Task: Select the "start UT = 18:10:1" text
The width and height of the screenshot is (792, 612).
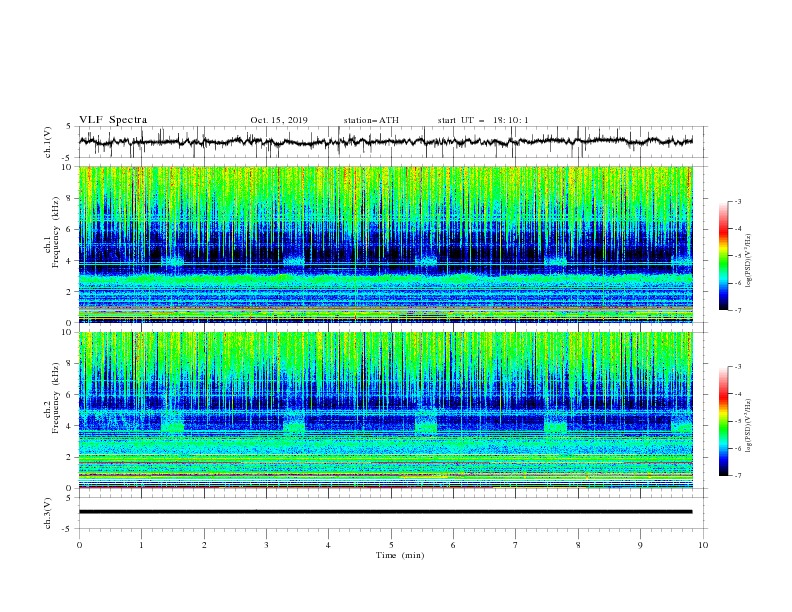Action: tap(483, 120)
